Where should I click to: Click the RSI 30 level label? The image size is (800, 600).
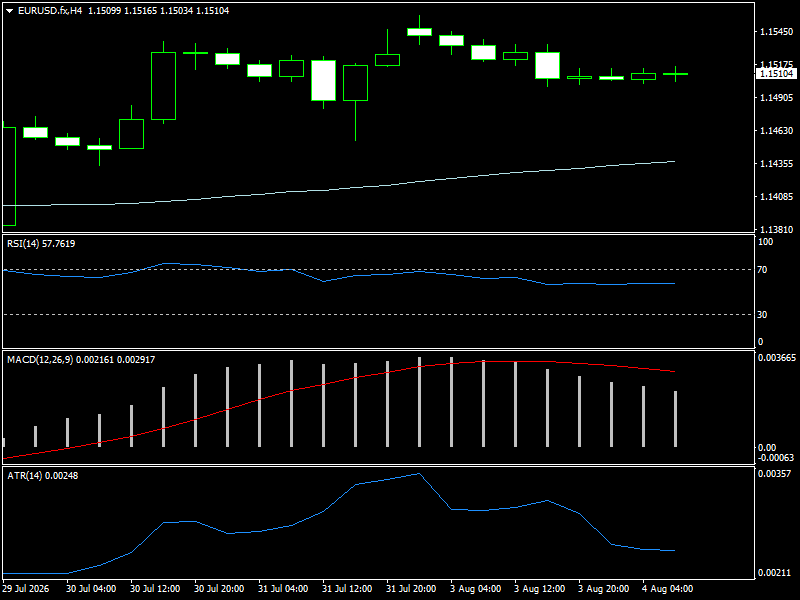[762, 315]
